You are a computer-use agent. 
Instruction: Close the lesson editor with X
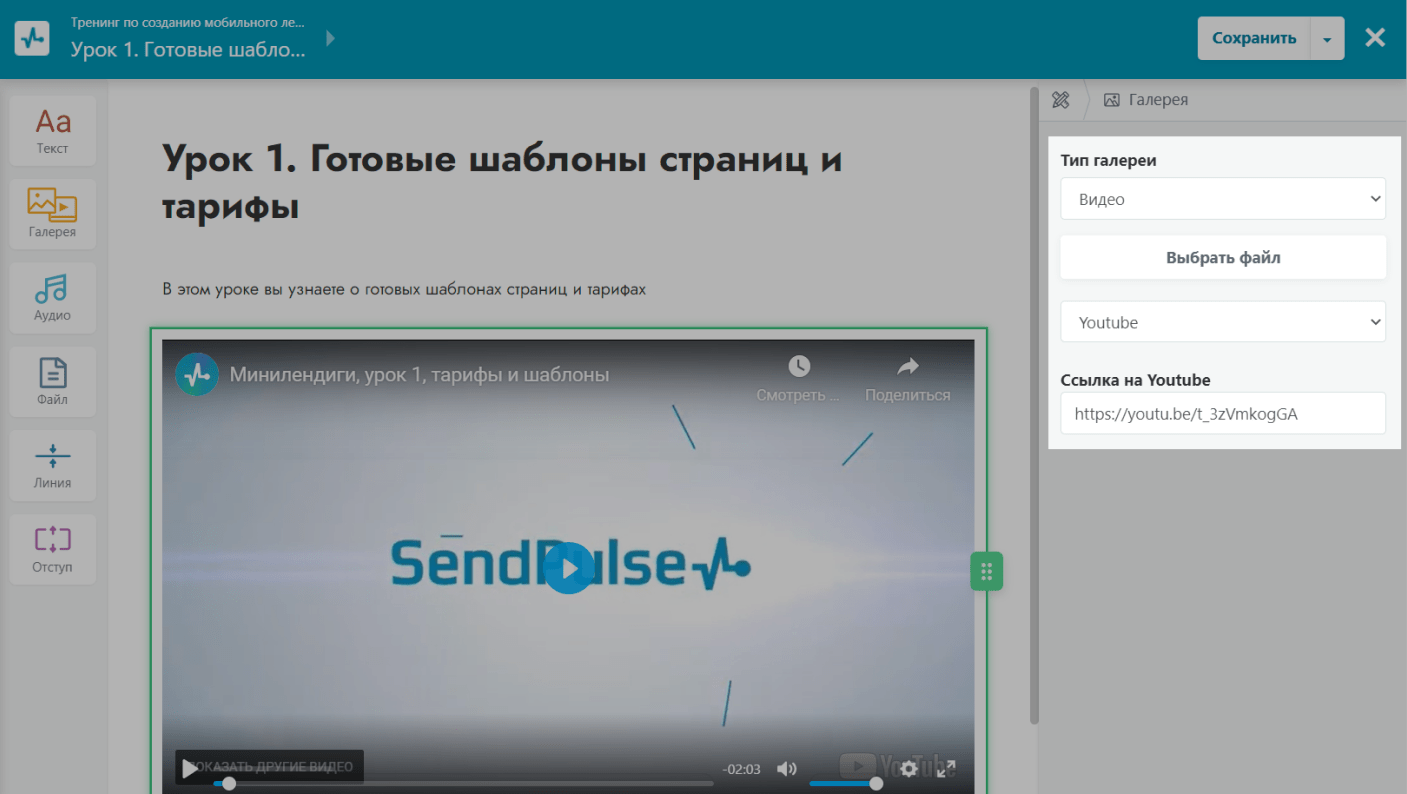point(1375,38)
